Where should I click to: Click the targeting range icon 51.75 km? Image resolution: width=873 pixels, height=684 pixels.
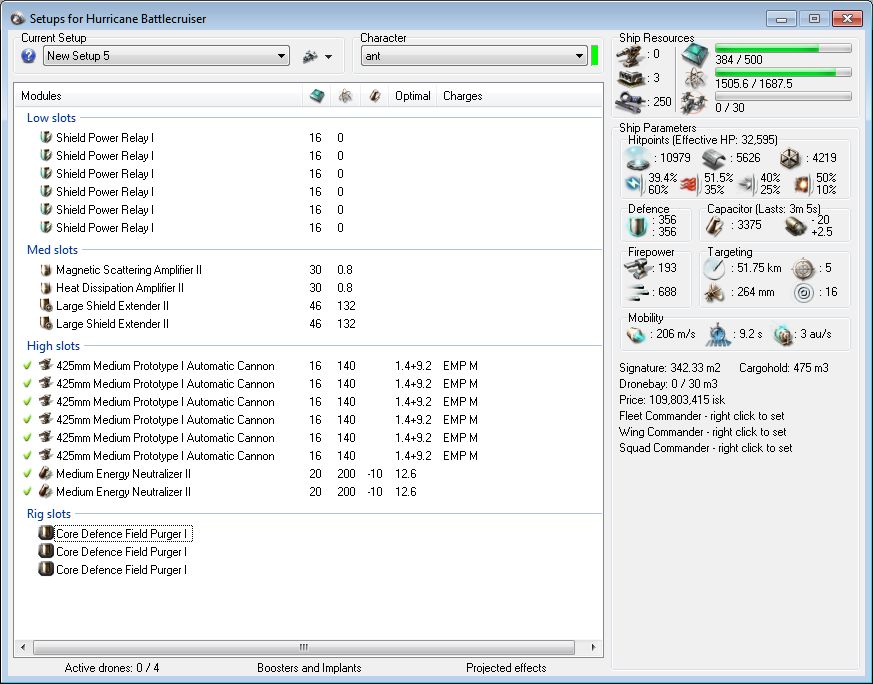(x=714, y=269)
